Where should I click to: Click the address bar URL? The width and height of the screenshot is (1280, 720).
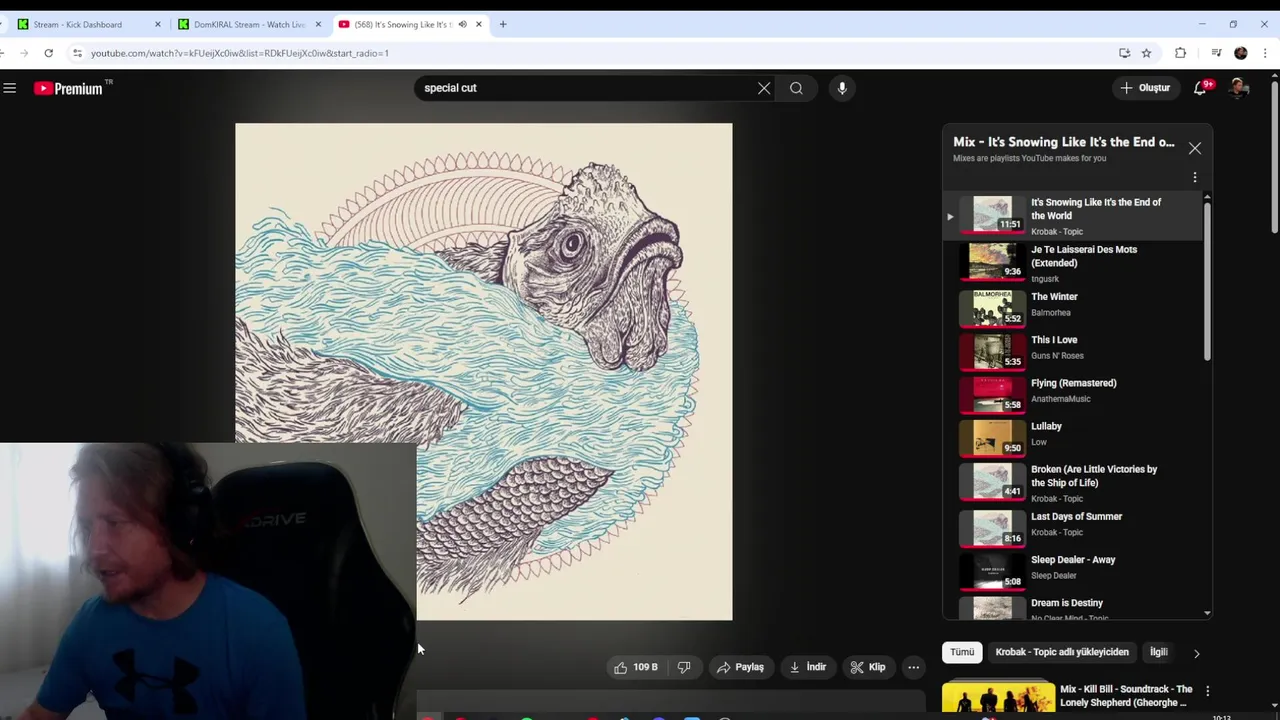[x=240, y=53]
